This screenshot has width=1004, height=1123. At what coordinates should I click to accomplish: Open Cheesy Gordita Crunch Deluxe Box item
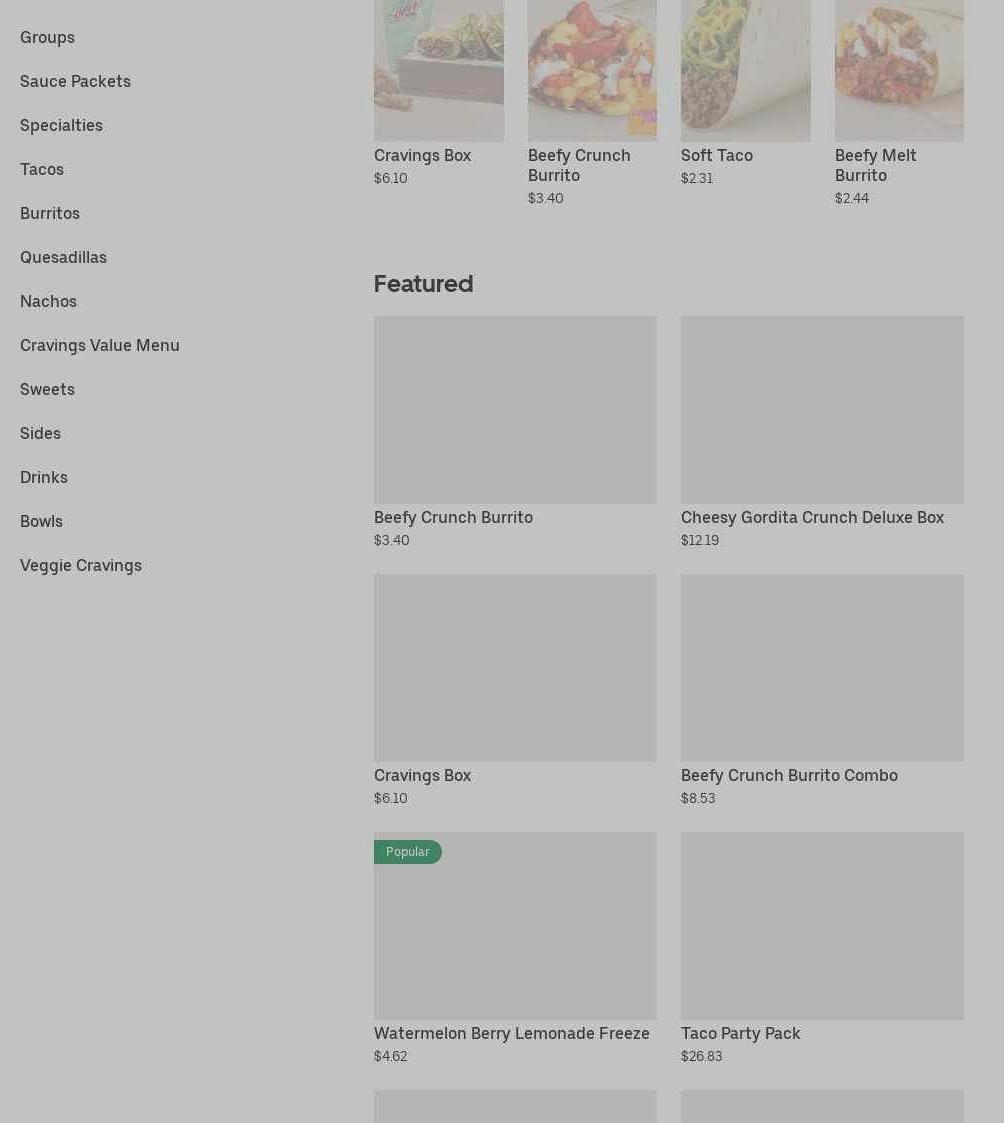(x=822, y=433)
